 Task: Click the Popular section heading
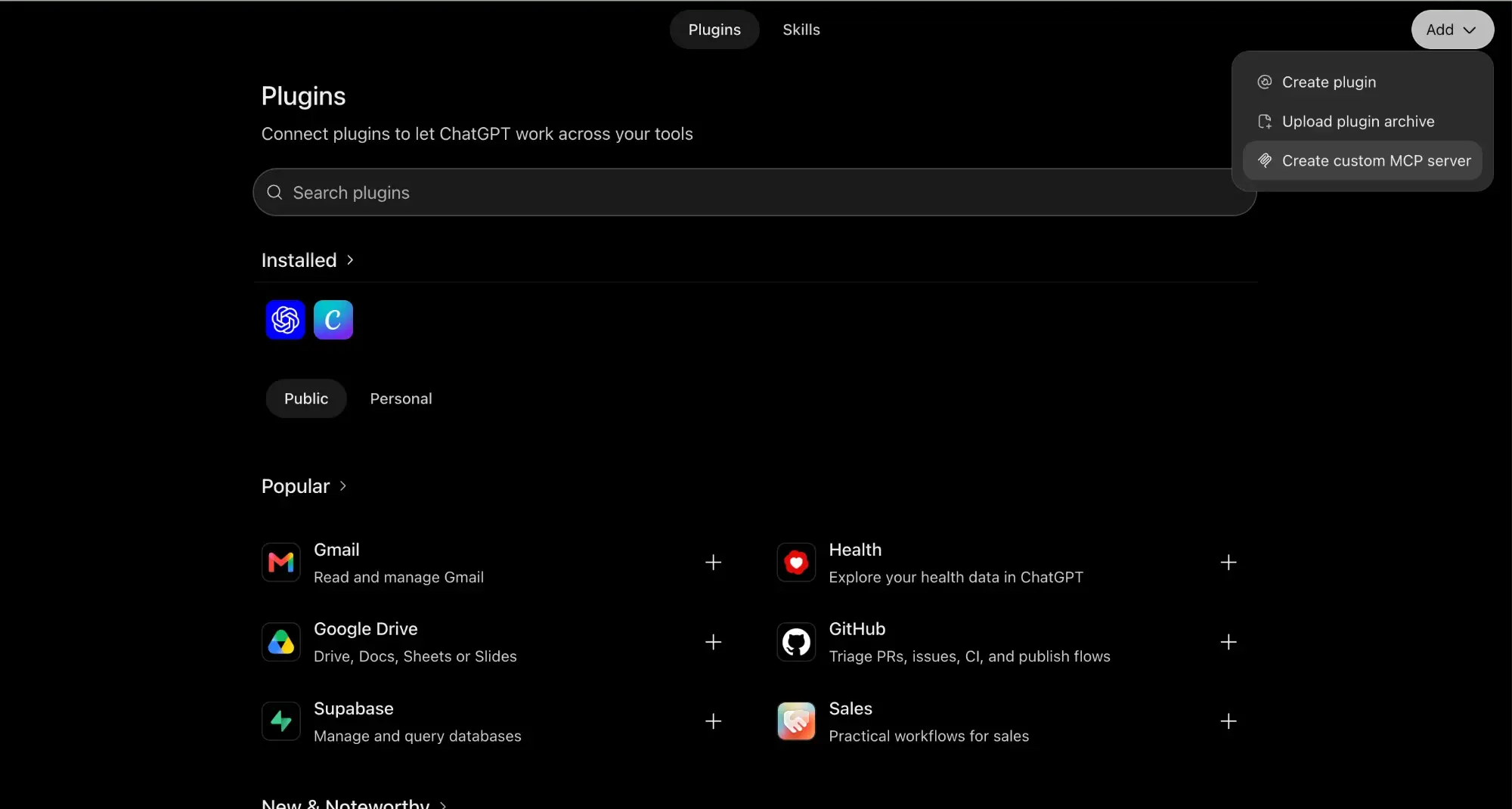tap(296, 486)
